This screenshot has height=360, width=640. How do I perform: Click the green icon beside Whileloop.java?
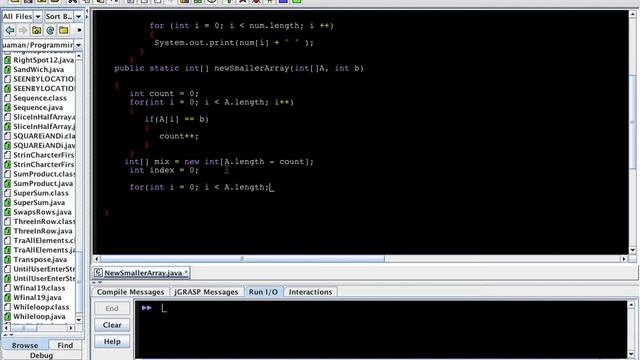[x=7, y=316]
